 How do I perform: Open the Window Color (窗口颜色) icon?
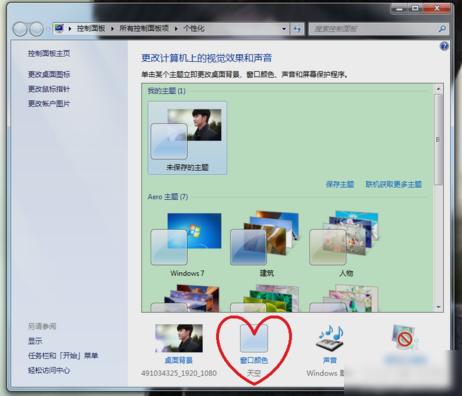254,338
